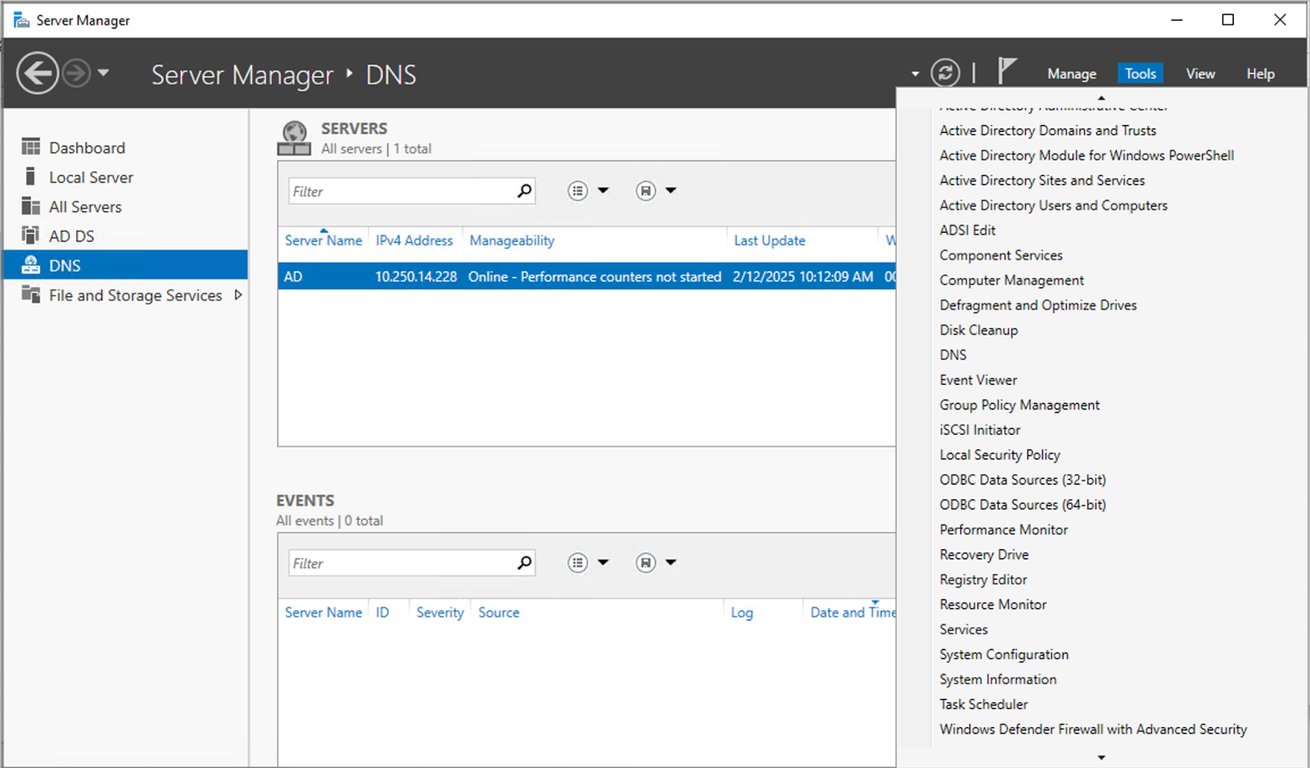Screen dimensions: 1310x768
Task: Launch Active Directory Users and Computers
Action: [x=1054, y=205]
